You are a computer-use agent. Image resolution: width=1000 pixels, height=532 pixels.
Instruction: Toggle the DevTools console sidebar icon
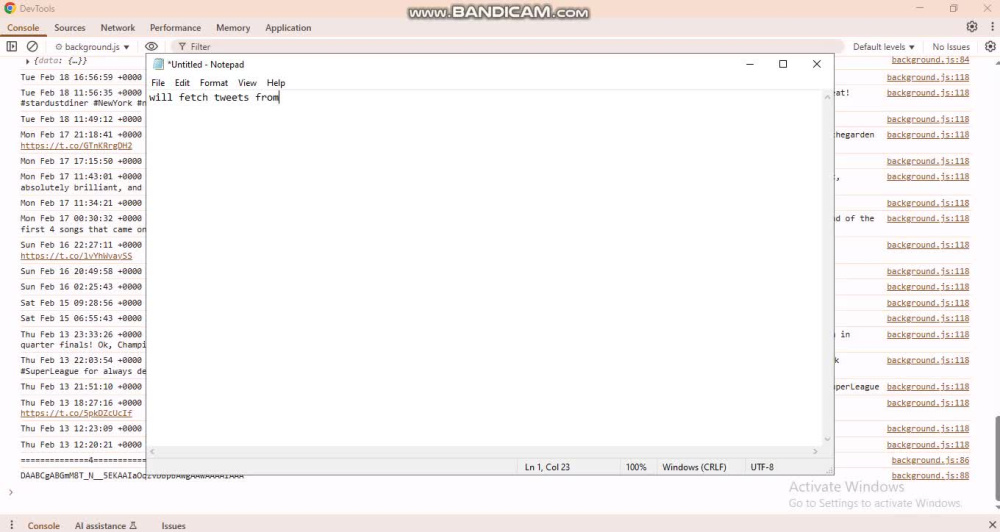coord(11,47)
